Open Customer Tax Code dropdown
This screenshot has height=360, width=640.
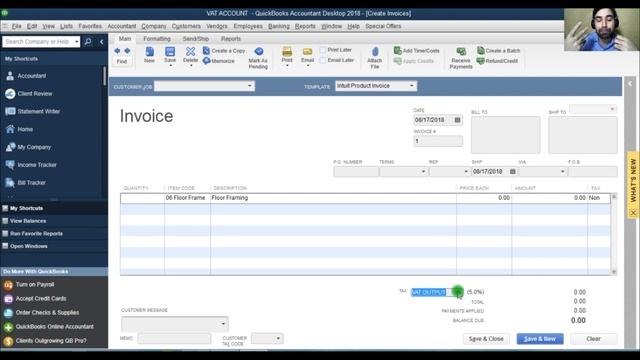pos(278,338)
